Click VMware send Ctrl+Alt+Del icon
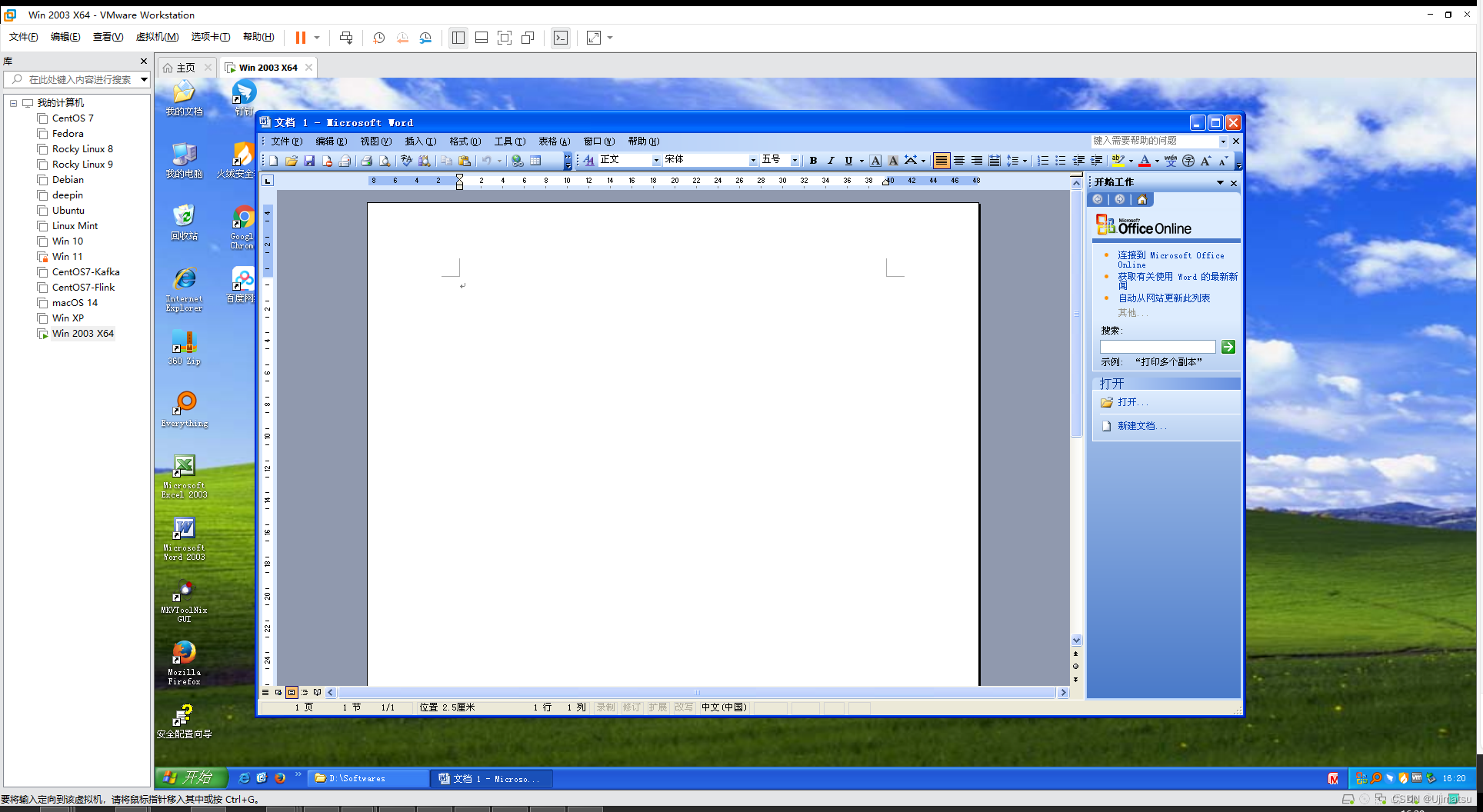 point(346,38)
